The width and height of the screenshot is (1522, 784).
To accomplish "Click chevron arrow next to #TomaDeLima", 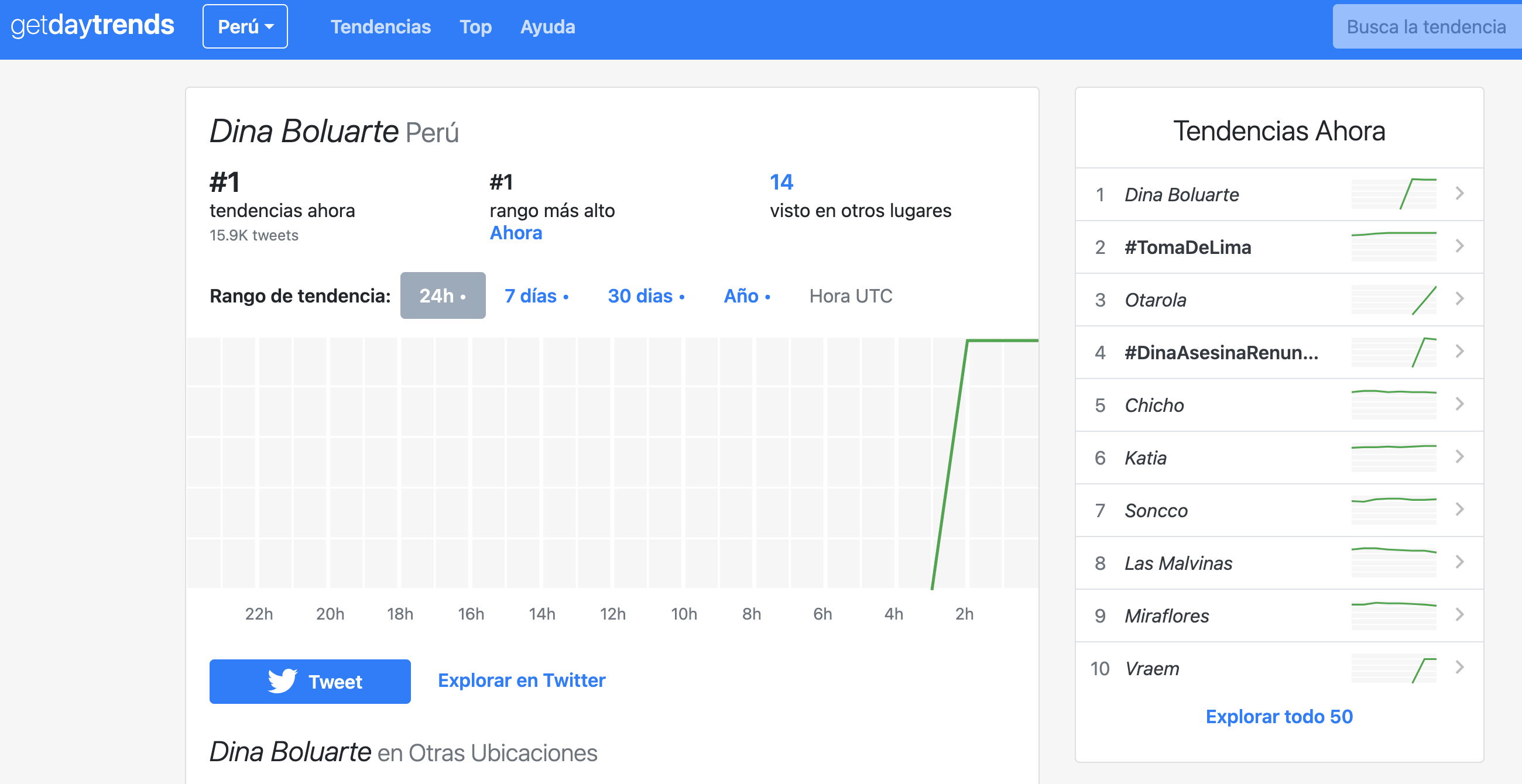I will coord(1459,247).
